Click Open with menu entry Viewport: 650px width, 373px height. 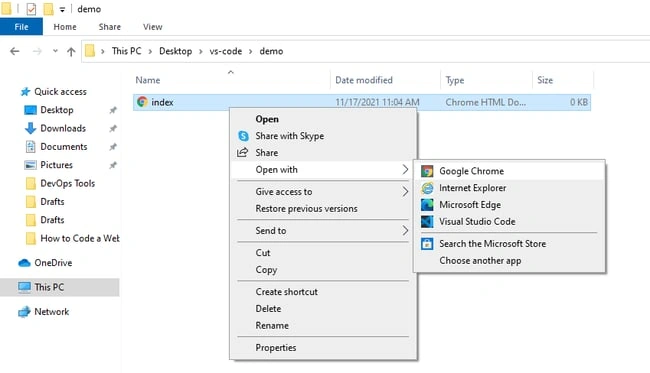click(x=323, y=170)
